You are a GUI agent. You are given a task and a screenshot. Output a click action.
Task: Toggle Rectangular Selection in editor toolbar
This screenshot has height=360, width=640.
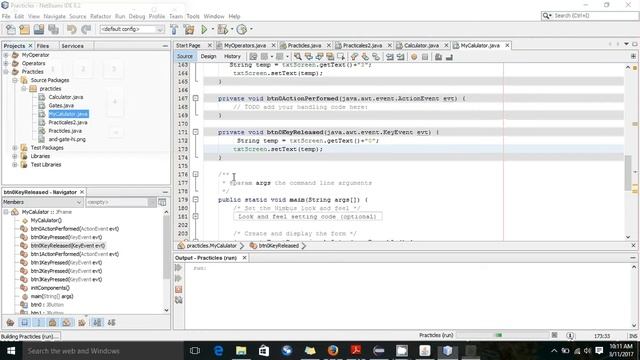tap(341, 57)
